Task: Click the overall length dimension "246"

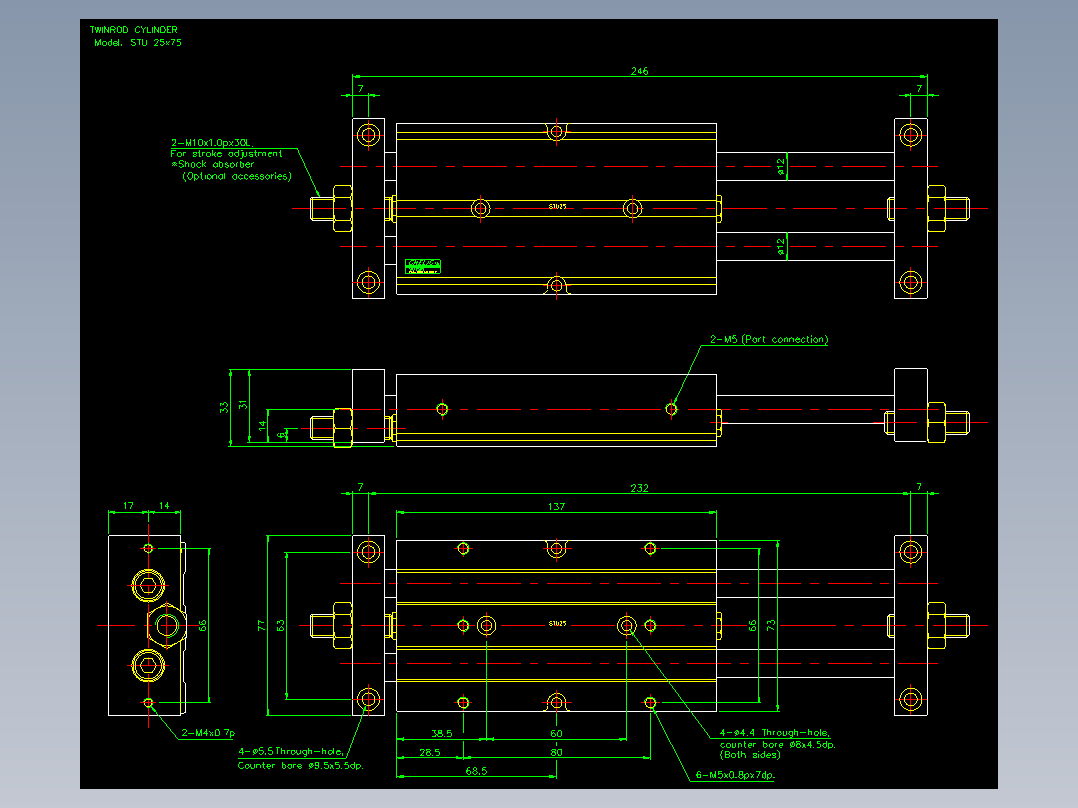Action: (x=639, y=71)
